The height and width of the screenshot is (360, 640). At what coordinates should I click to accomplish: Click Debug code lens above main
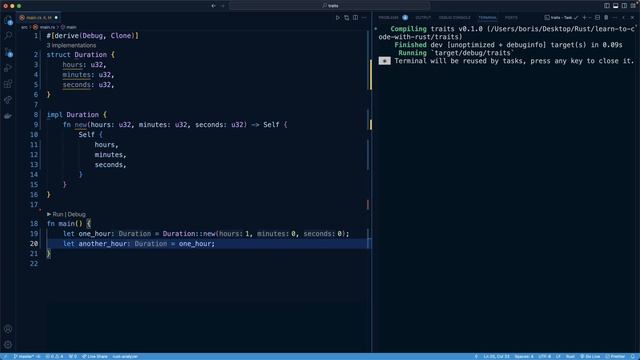(77, 214)
